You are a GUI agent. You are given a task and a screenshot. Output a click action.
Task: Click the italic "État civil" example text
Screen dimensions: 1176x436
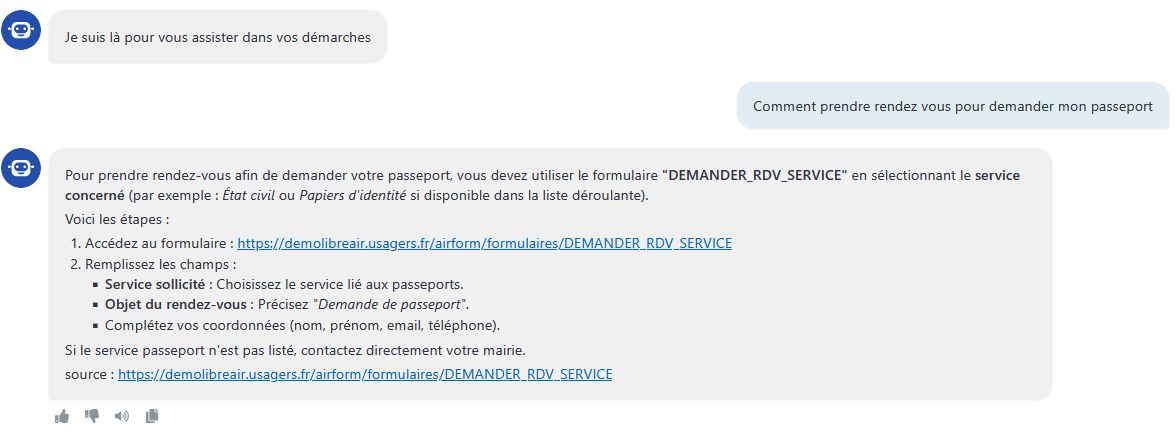pos(252,196)
